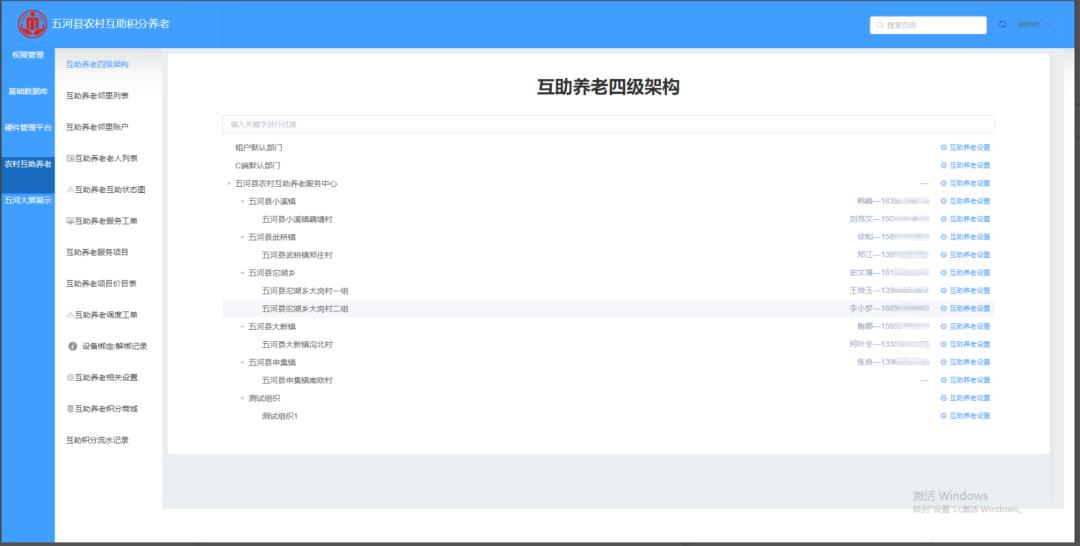Click the gear icon of 互助养老相关设置 menu

70,378
